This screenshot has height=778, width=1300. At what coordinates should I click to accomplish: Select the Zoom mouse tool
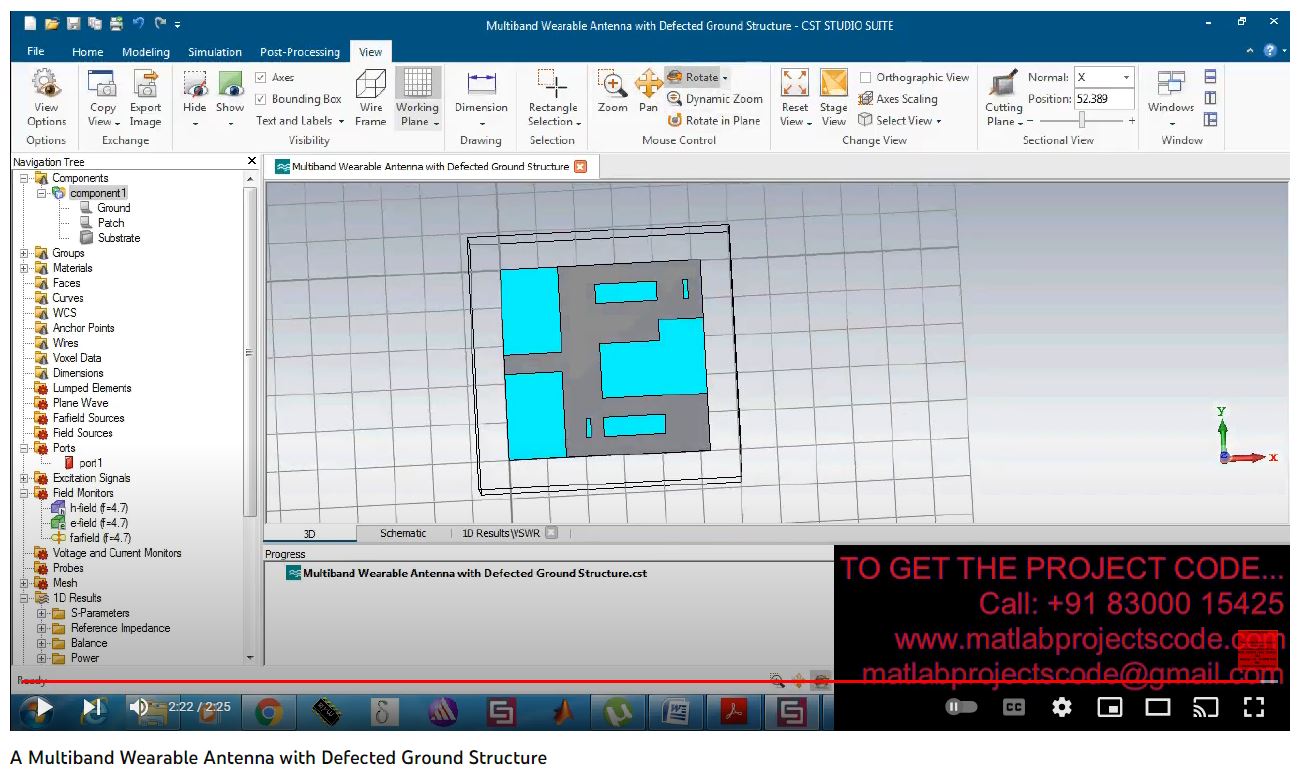tap(612, 92)
